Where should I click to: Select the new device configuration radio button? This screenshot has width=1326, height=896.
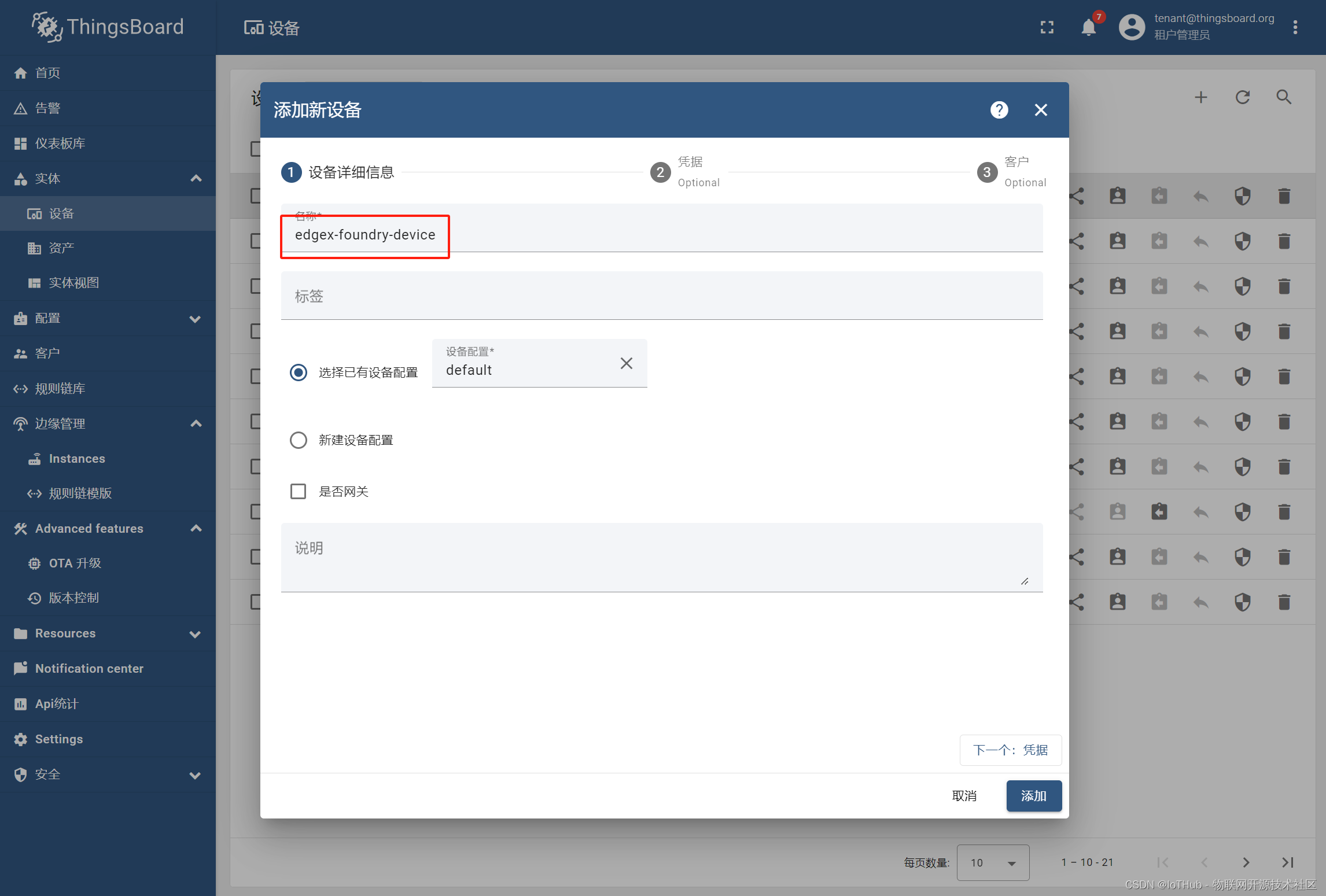(299, 439)
